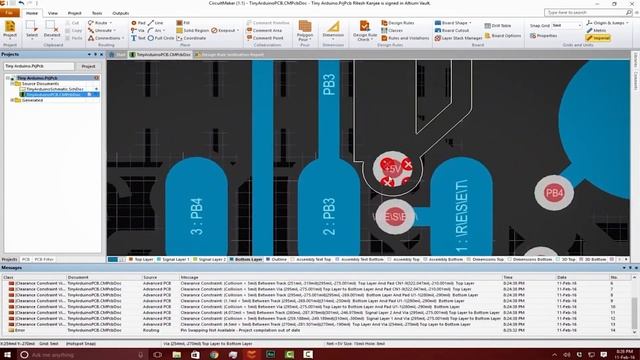Open the Drill Table tool
The height and width of the screenshot is (360, 640).
click(x=498, y=26)
